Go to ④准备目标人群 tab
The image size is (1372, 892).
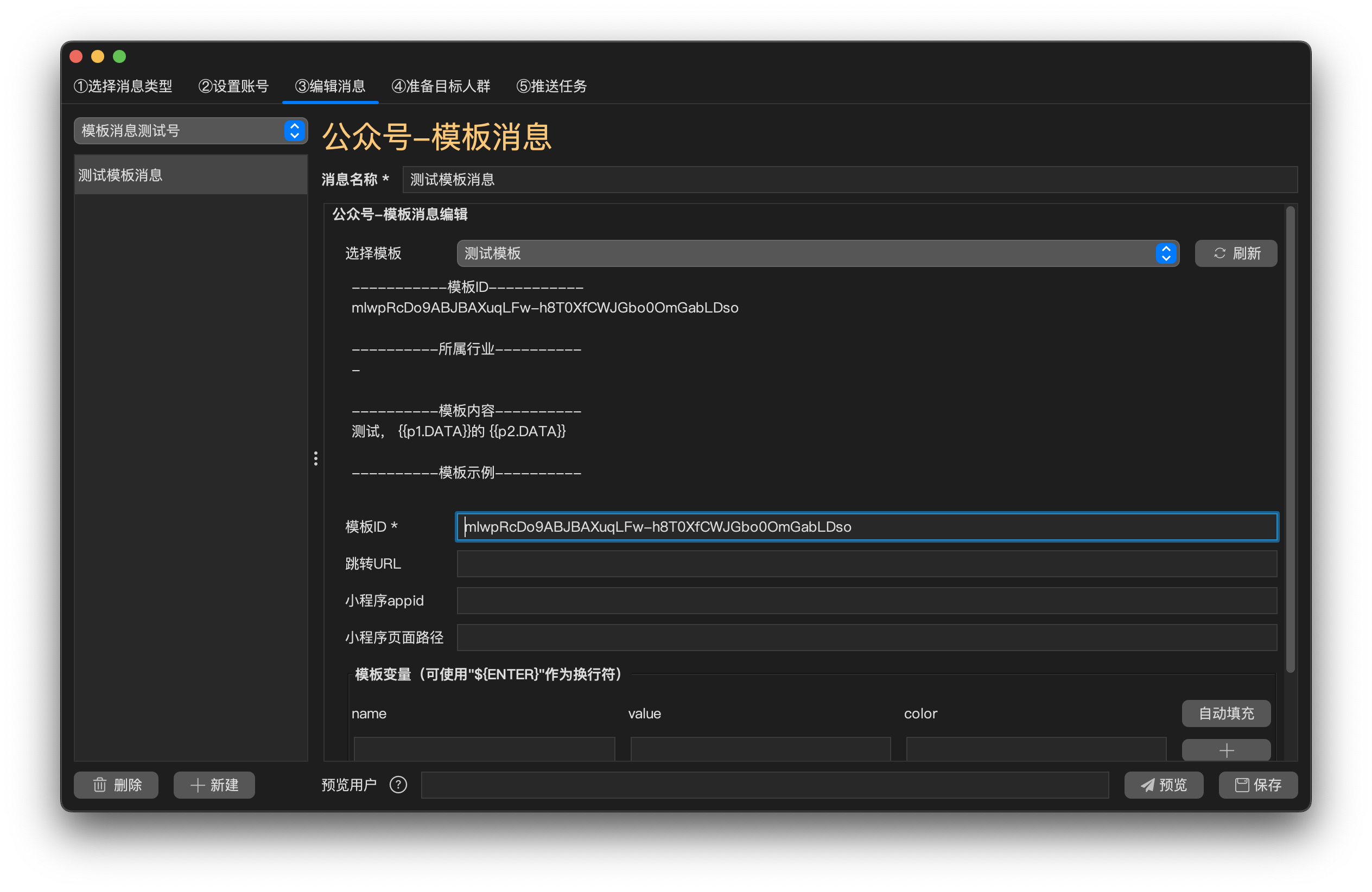point(441,86)
